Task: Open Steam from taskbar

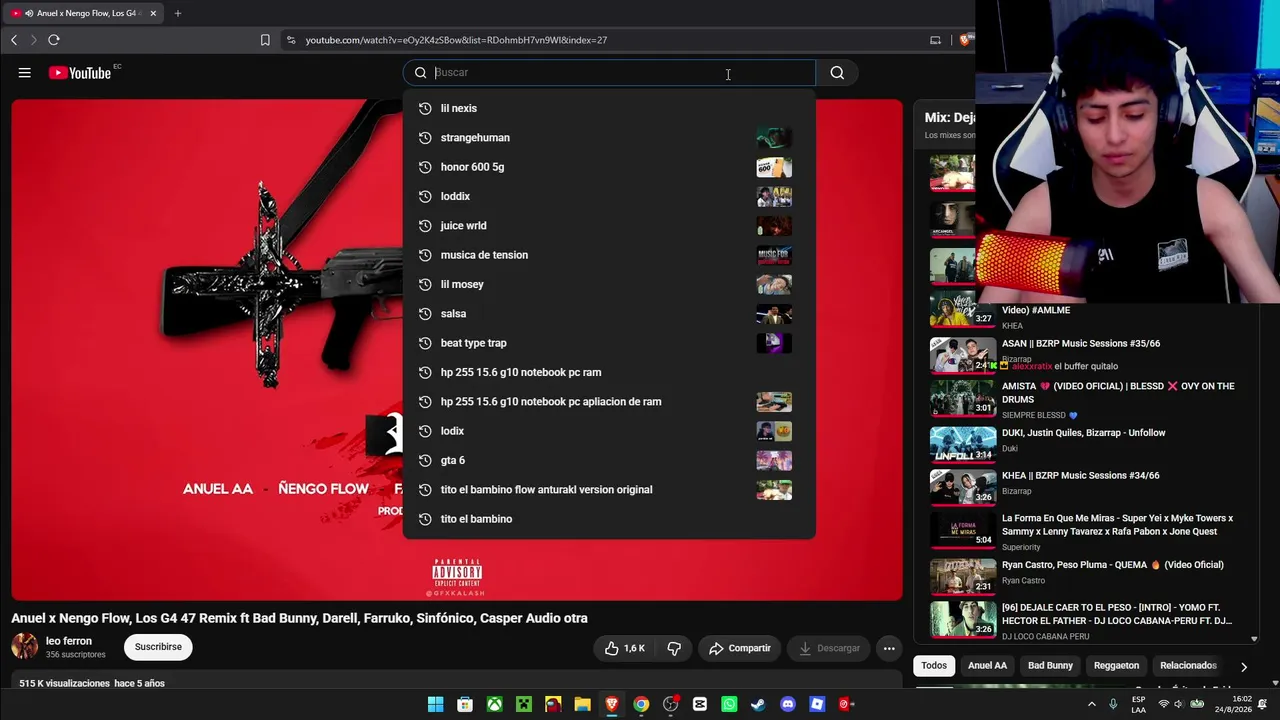Action: tap(758, 704)
